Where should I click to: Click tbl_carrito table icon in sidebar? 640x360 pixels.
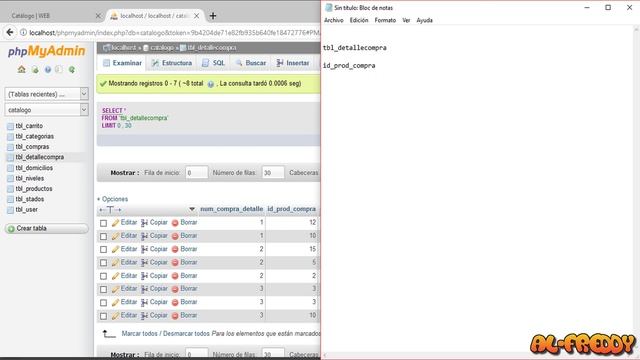[x=10, y=126]
